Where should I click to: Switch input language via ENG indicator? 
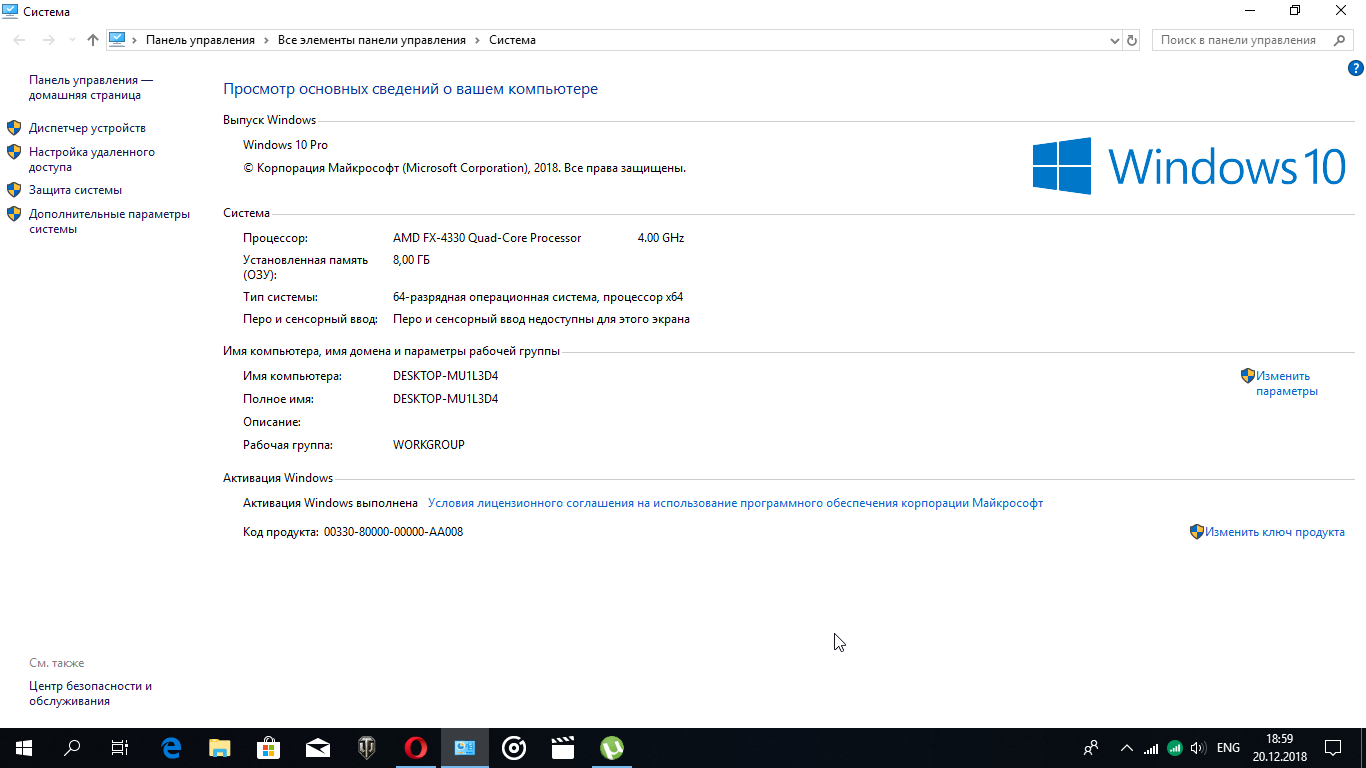point(1228,748)
